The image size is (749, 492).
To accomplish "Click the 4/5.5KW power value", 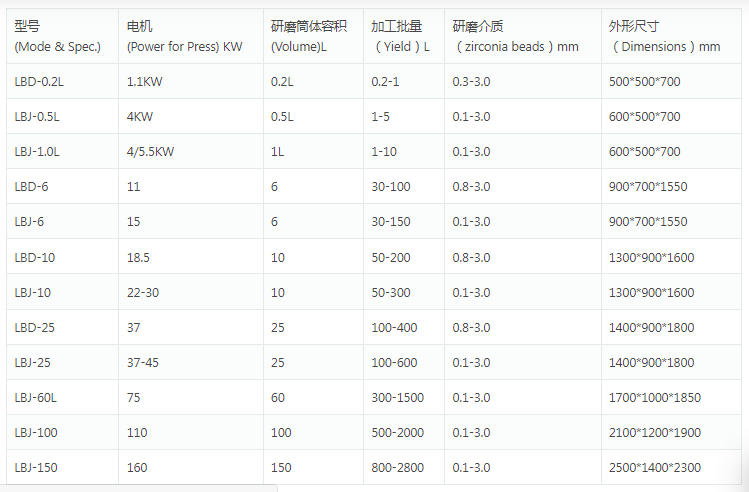I will 151,151.
